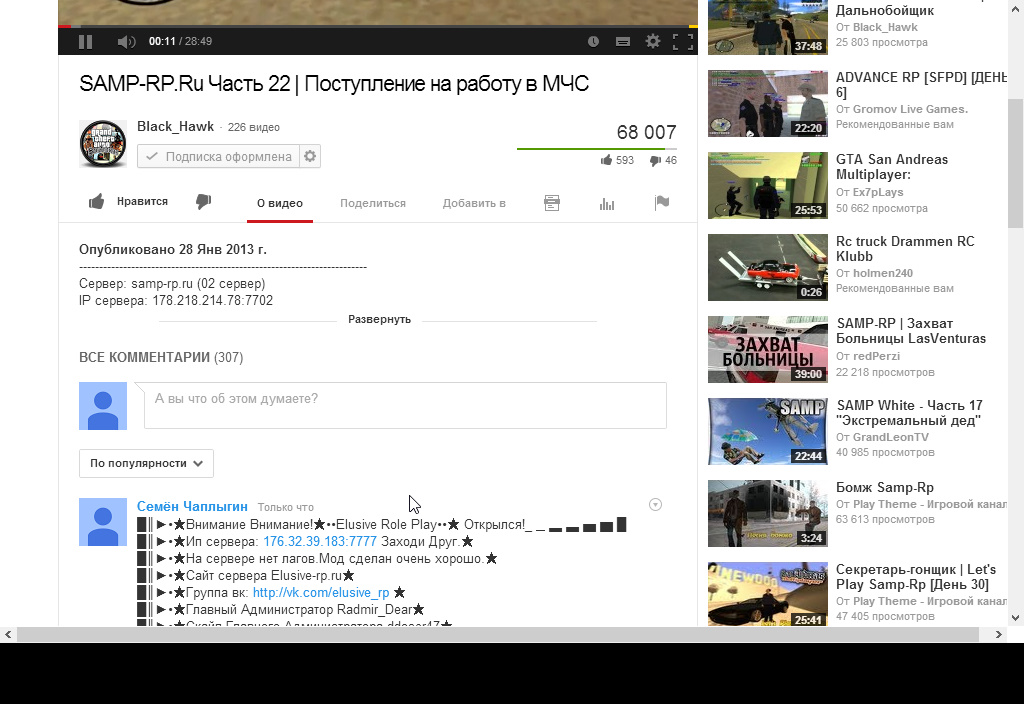Image resolution: width=1024 pixels, height=704 pixels.
Task: Click the 'Подписка оформлена' subscribed button
Action: pyautogui.click(x=218, y=157)
